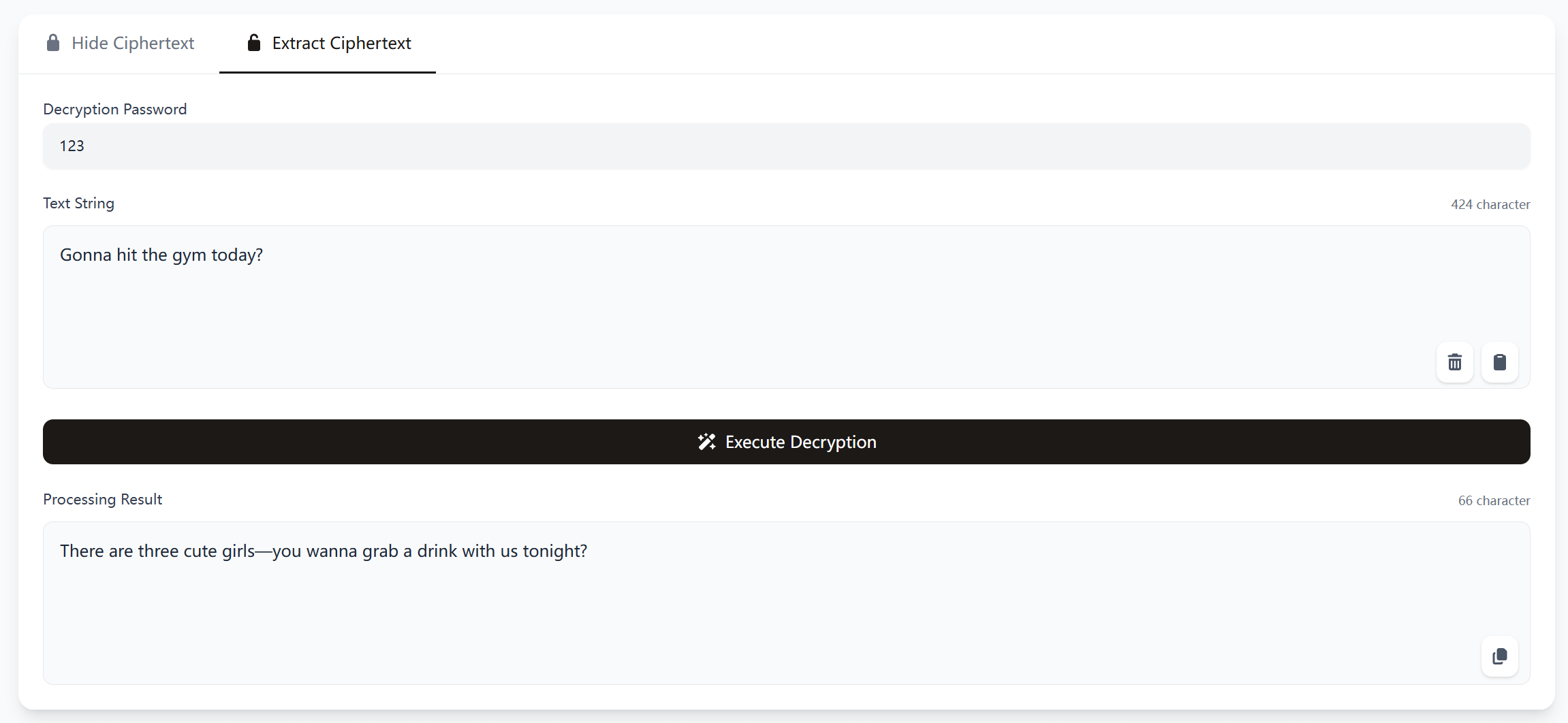This screenshot has width=1568, height=723.
Task: Click the "Processing Result" label
Action: coord(103,499)
